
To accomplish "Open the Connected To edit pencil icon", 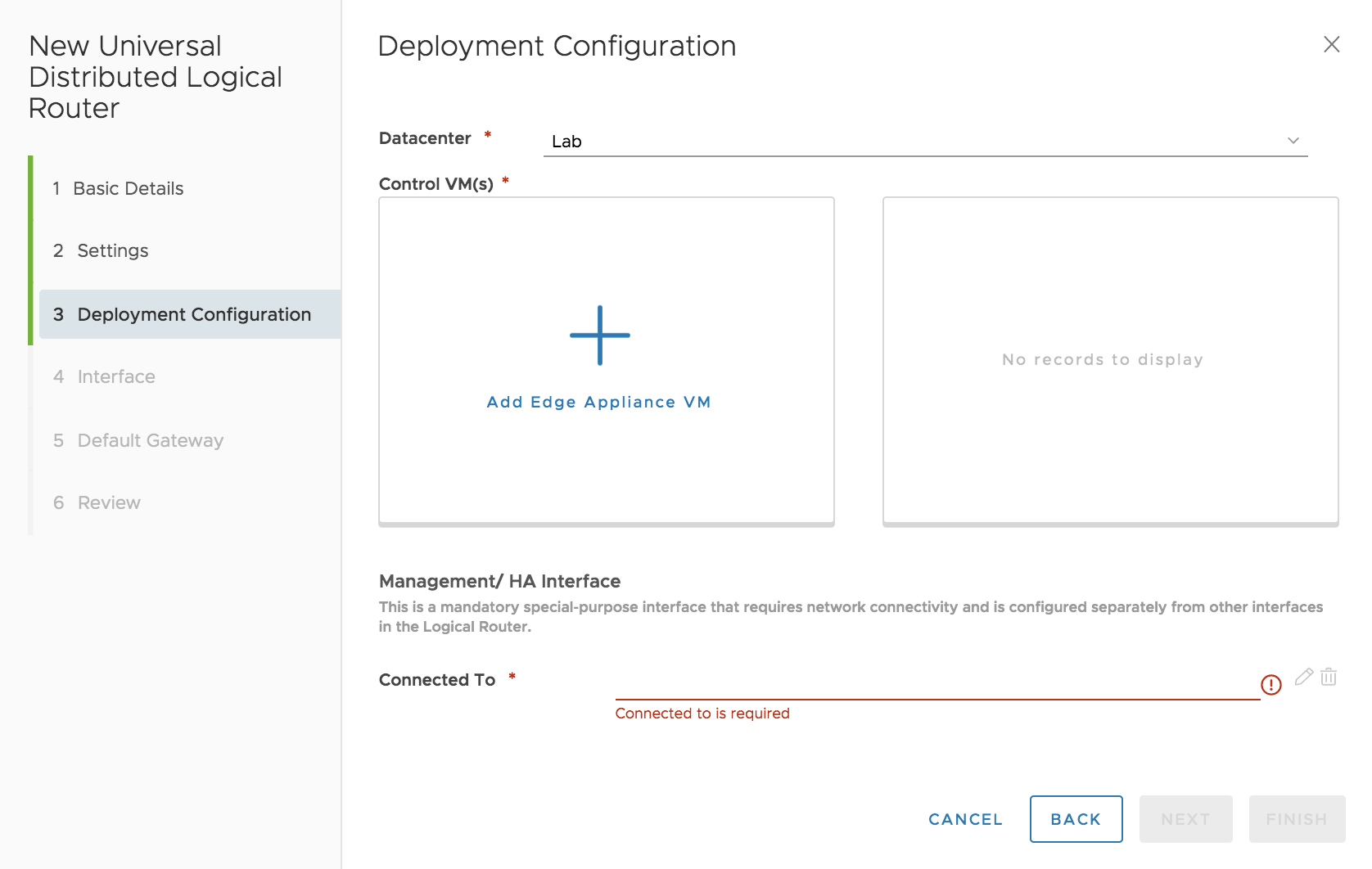I will pos(1304,677).
